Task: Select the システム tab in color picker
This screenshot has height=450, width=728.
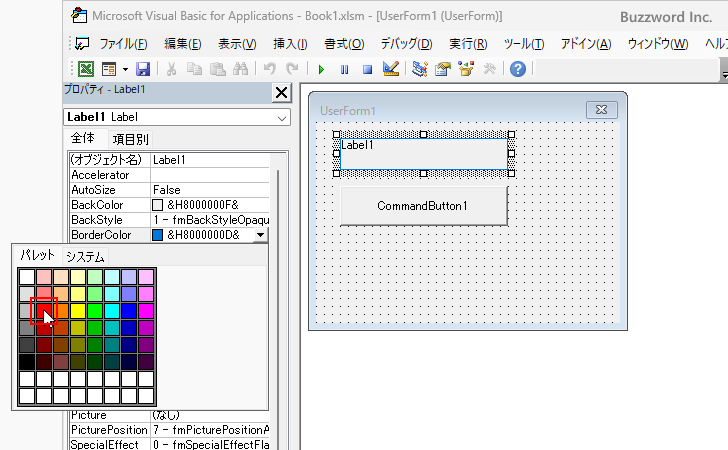Action: [x=85, y=257]
